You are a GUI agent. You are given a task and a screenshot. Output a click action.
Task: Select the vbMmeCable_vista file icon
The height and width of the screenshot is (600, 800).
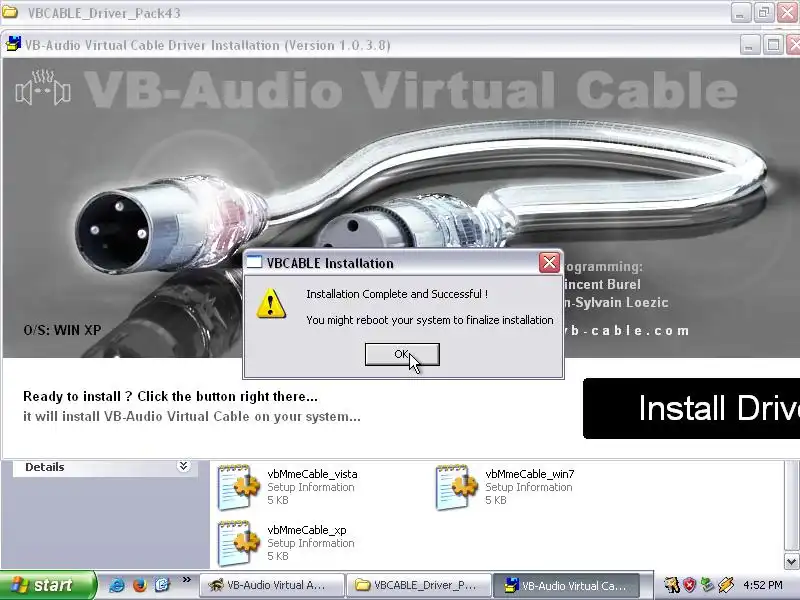(239, 487)
